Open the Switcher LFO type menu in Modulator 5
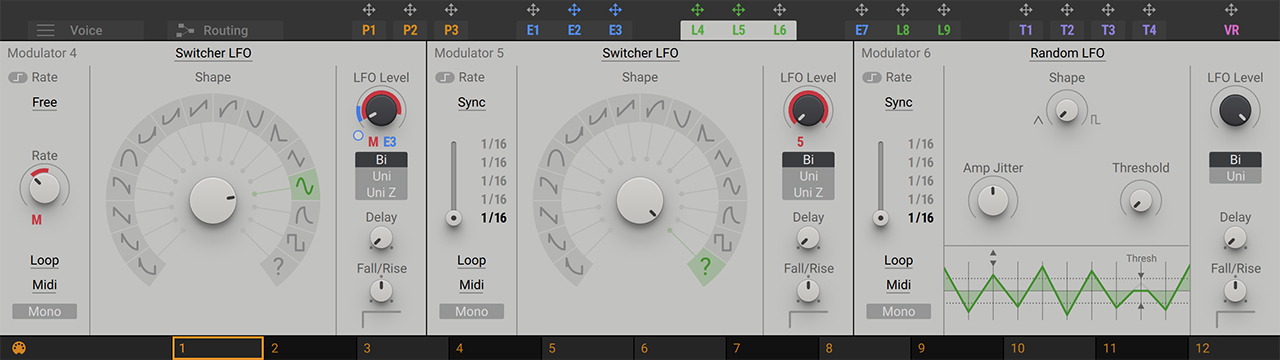 pos(640,53)
